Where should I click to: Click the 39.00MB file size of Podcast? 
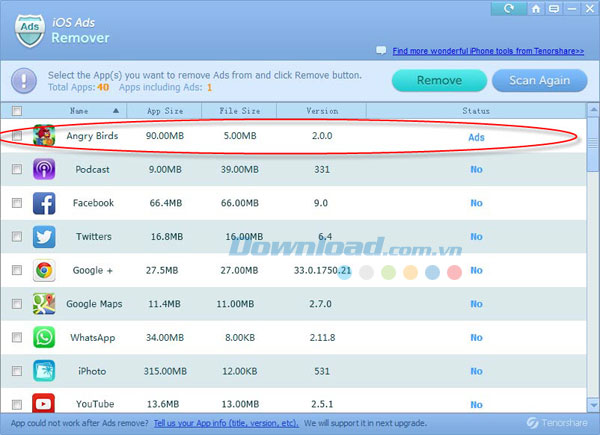(x=240, y=169)
